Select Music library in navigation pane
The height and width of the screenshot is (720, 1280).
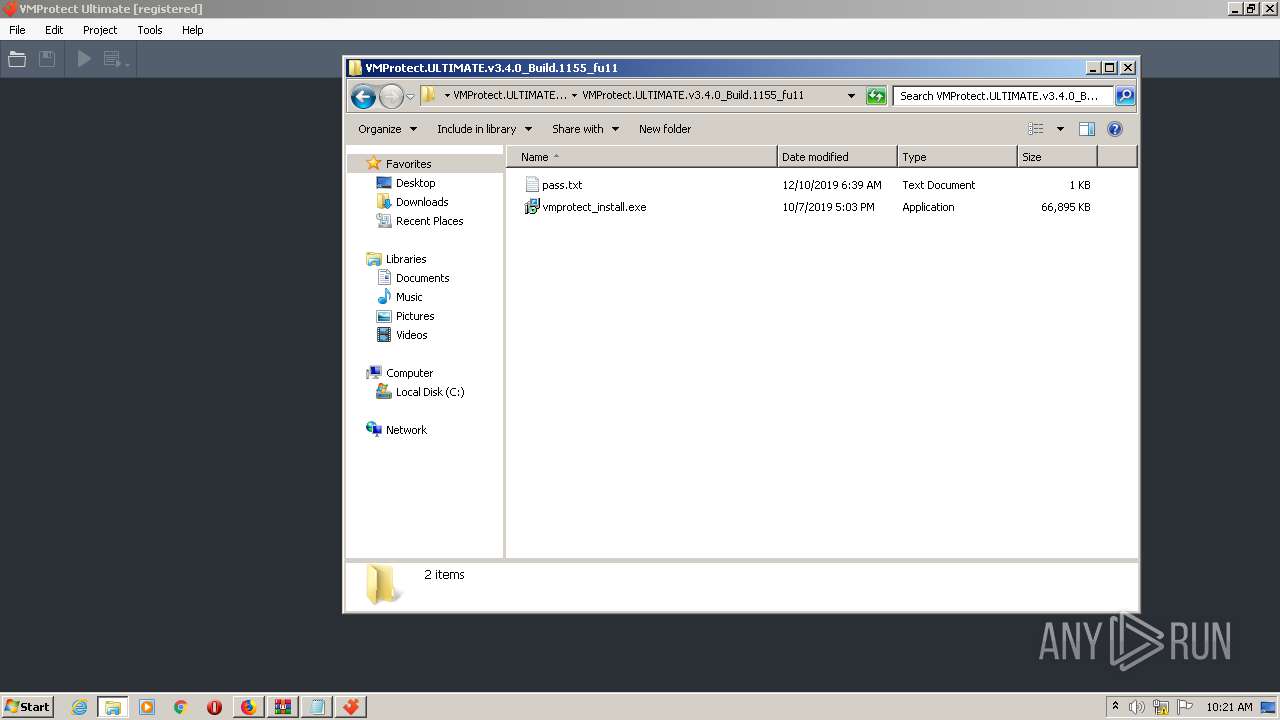pyautogui.click(x=409, y=297)
